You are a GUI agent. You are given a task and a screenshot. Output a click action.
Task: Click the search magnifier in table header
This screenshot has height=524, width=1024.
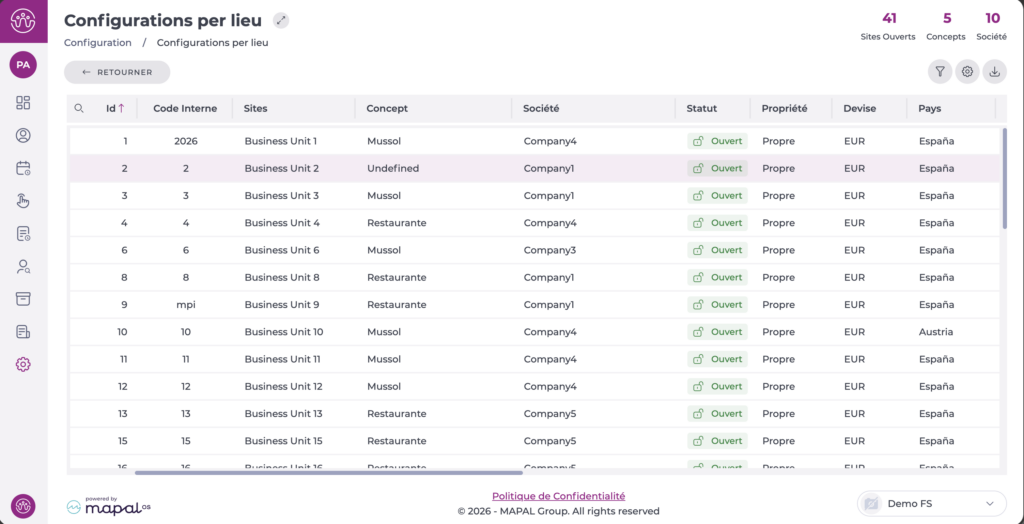pyautogui.click(x=79, y=108)
